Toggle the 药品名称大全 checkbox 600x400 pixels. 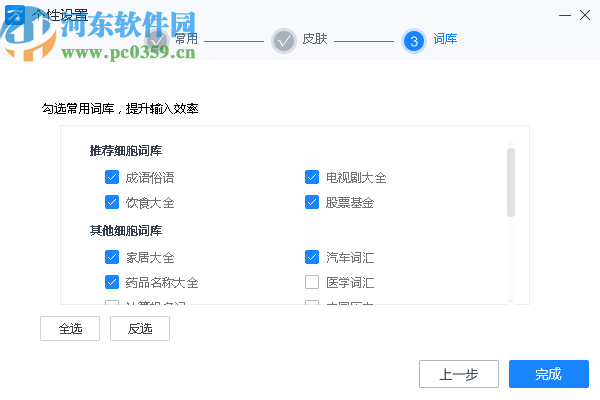pos(112,282)
